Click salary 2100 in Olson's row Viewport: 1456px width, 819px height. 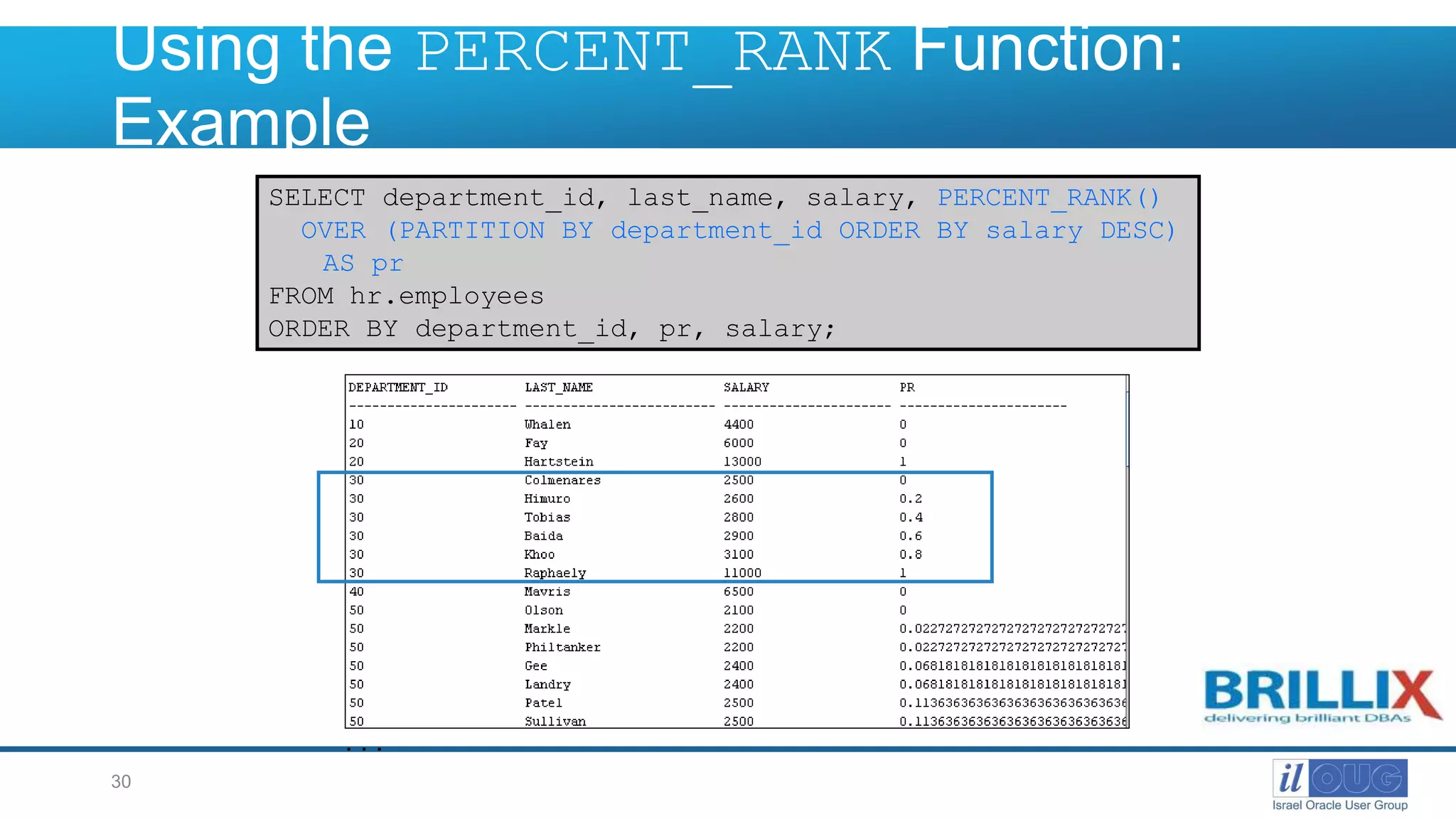point(739,610)
